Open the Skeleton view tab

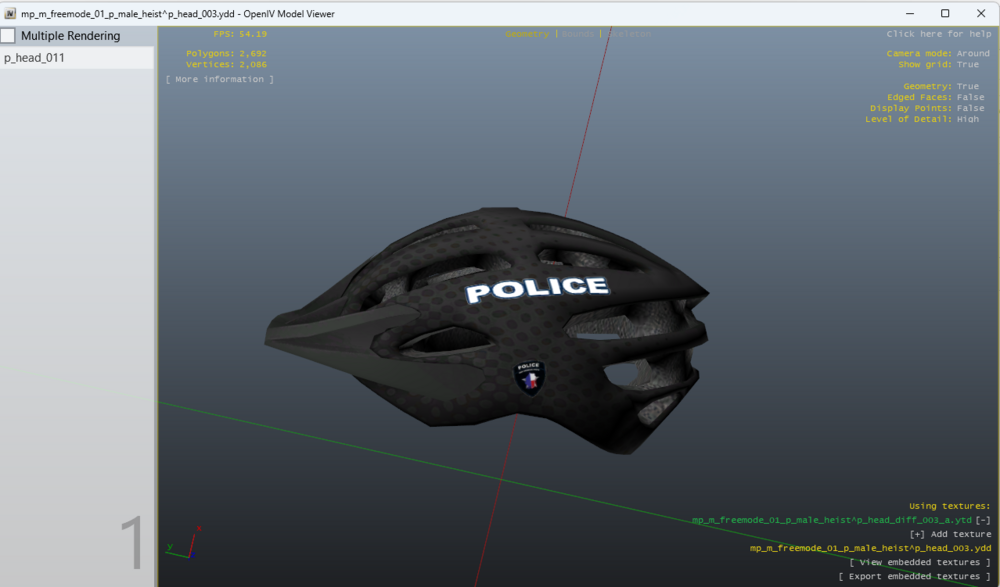pos(629,33)
